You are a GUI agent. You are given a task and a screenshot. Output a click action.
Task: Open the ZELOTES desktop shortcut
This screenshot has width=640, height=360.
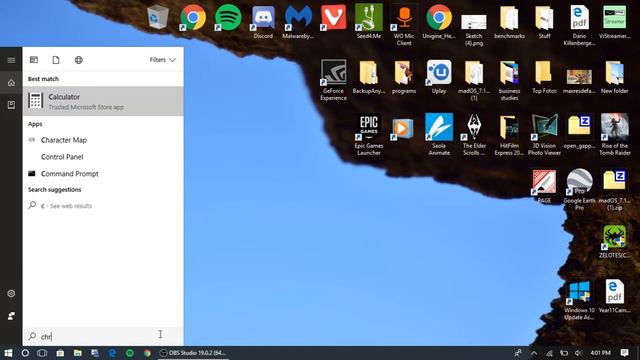614,242
